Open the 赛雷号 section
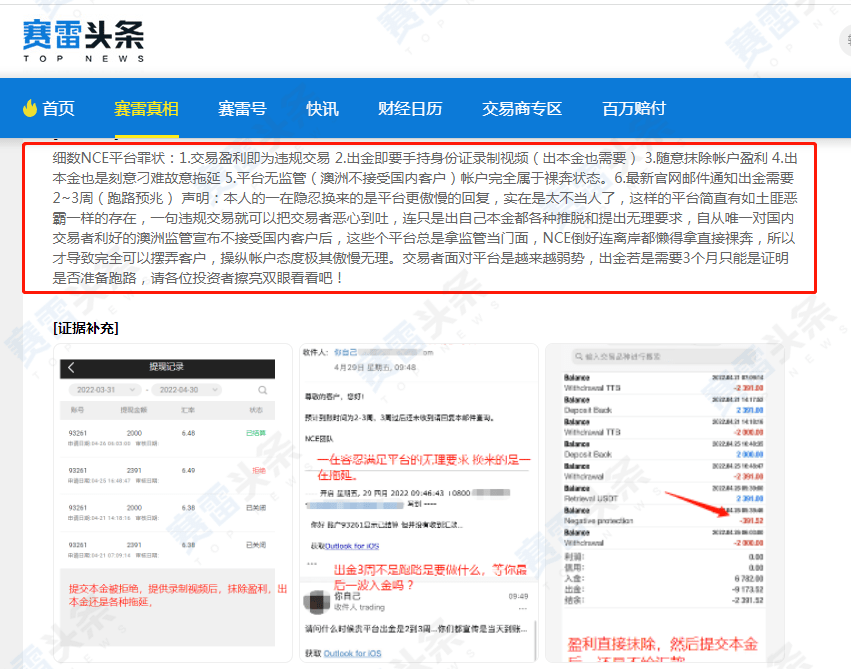The image size is (851, 669). (x=242, y=109)
